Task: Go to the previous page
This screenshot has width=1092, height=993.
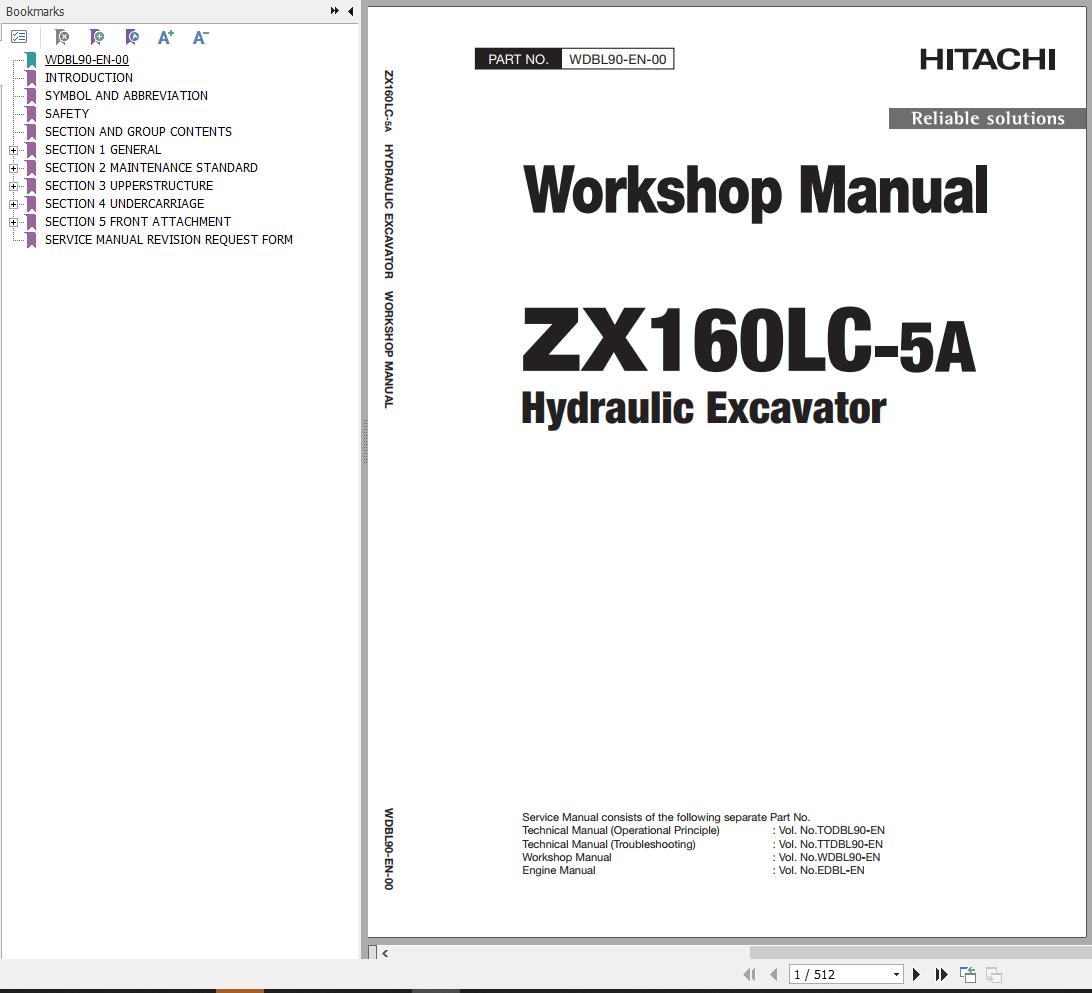Action: 773,974
